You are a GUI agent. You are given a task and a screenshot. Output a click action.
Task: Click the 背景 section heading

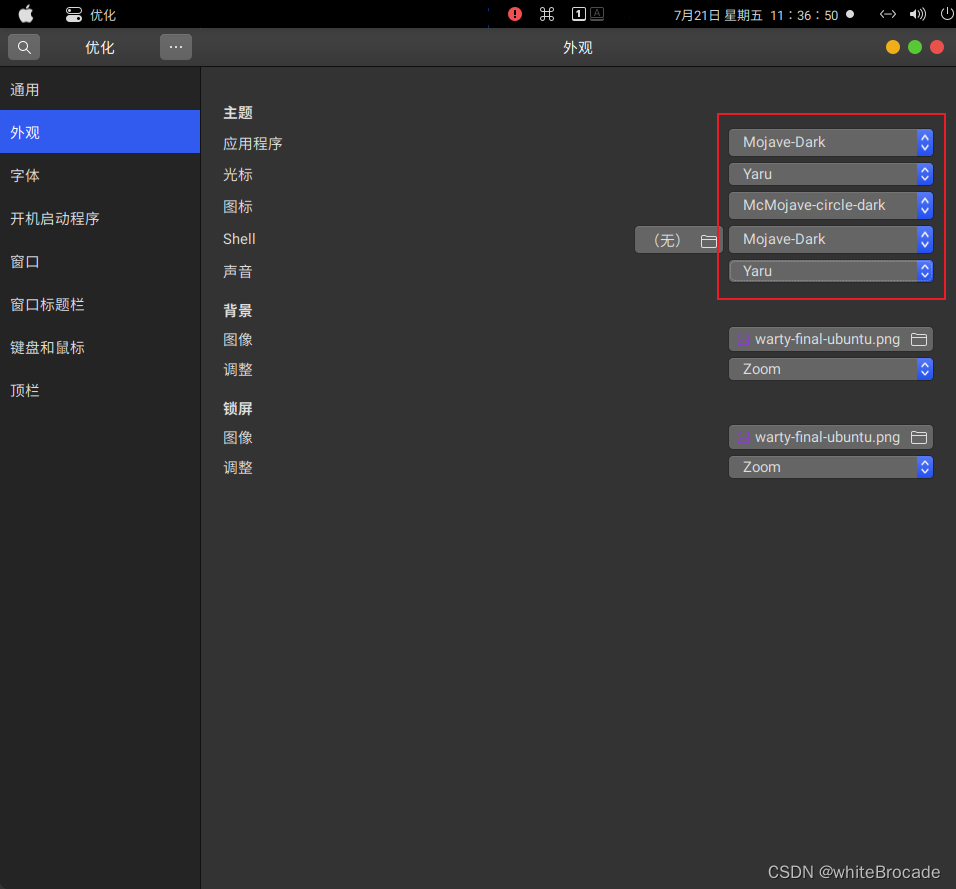click(238, 310)
